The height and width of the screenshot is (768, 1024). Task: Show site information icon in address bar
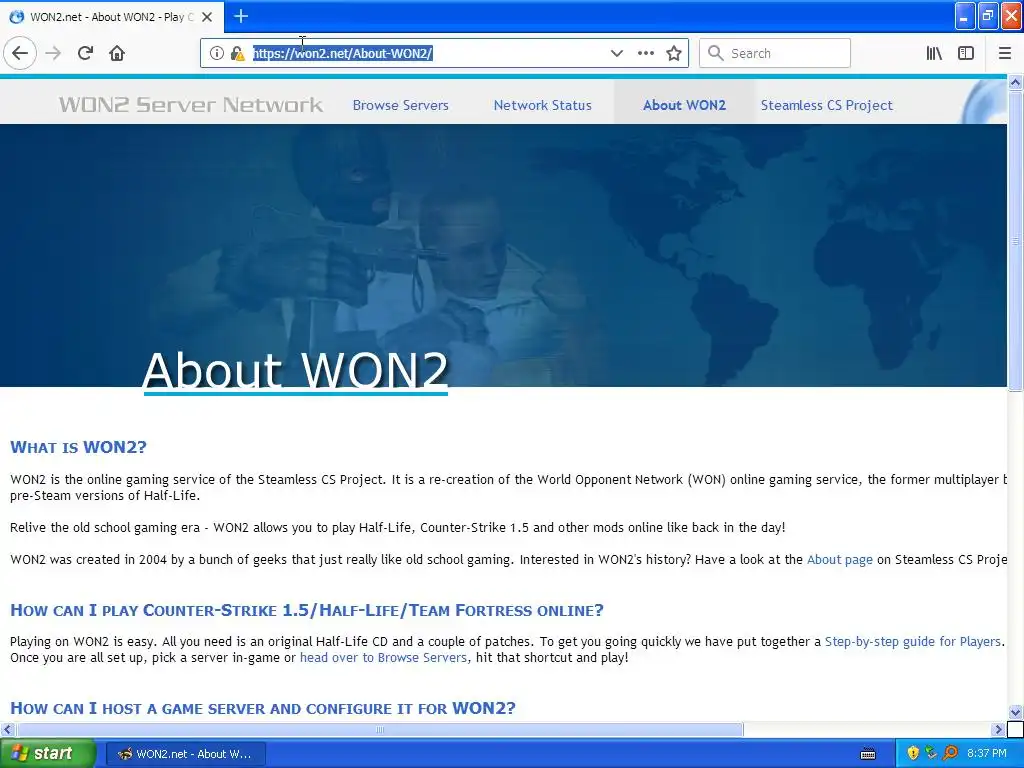[x=217, y=53]
